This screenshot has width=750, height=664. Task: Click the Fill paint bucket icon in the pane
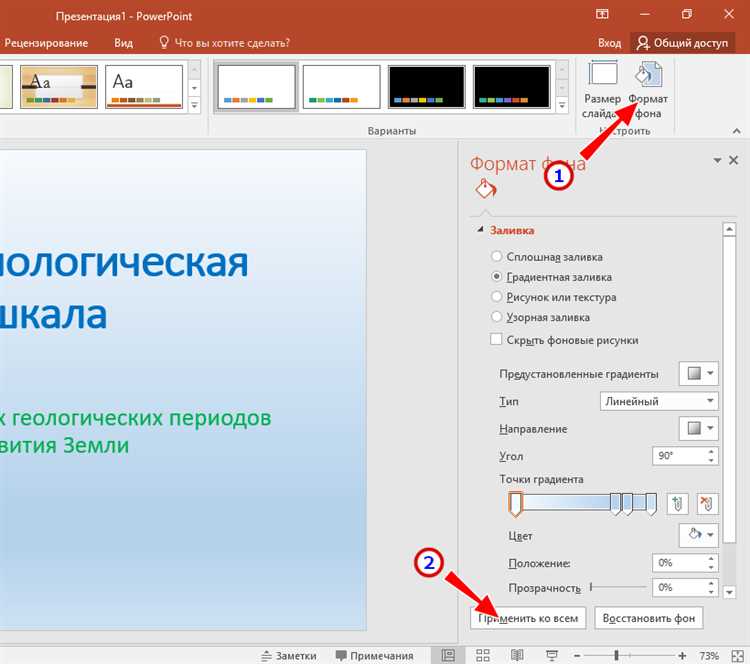pyautogui.click(x=485, y=188)
